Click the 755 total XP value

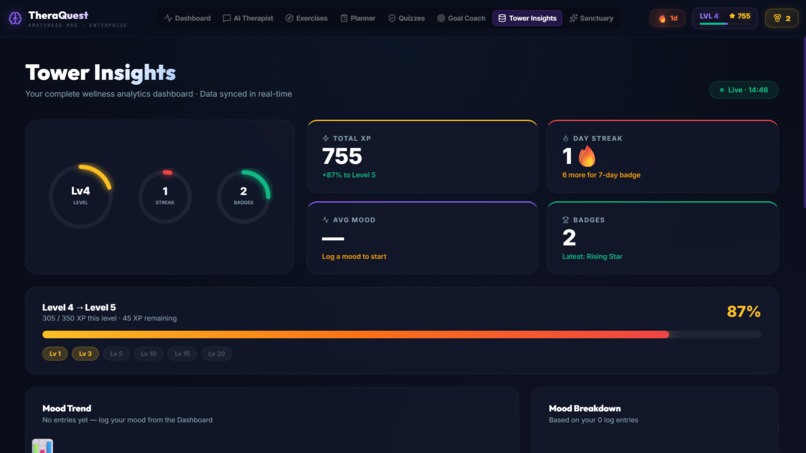pos(342,156)
